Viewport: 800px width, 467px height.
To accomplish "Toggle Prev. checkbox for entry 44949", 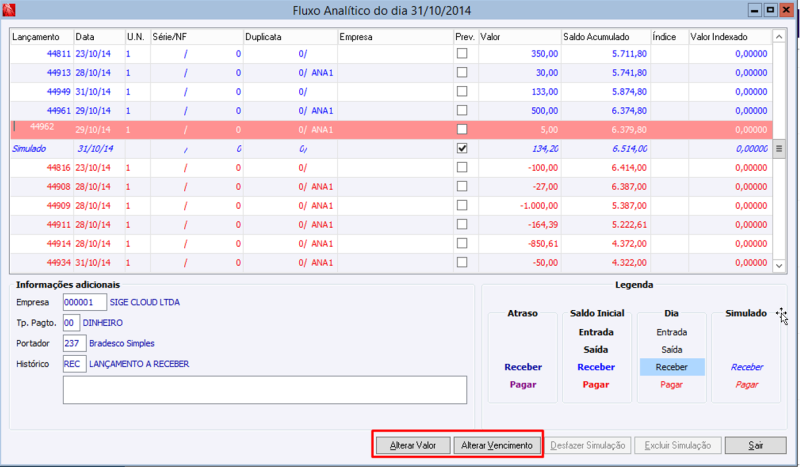I will 462,91.
